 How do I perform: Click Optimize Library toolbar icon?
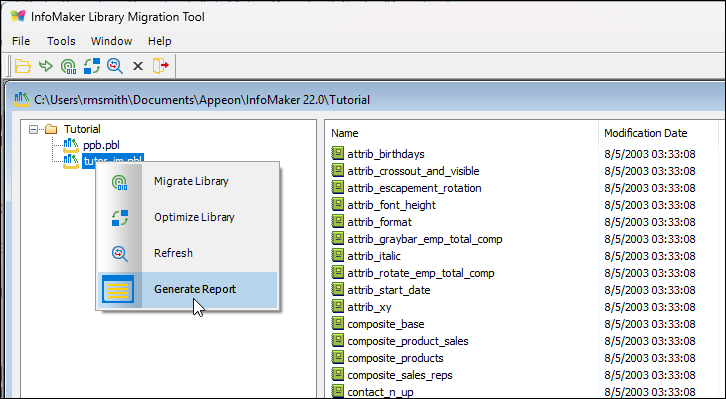pyautogui.click(x=92, y=66)
